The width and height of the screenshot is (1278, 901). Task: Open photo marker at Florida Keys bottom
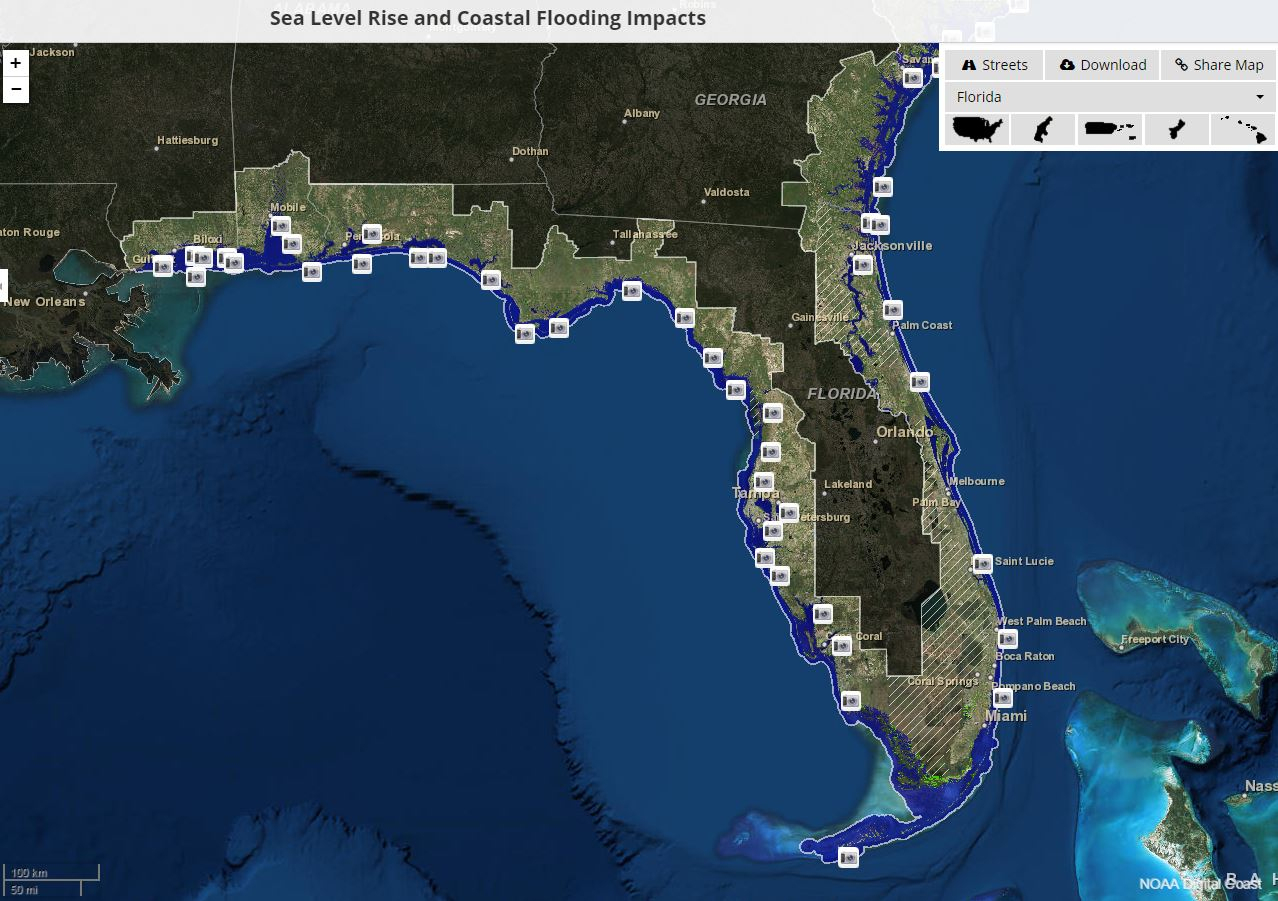coord(848,857)
